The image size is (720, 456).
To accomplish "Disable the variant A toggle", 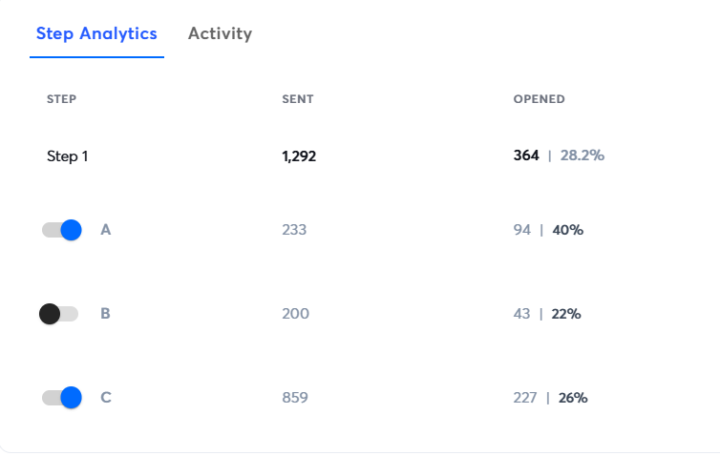I will (x=61, y=230).
